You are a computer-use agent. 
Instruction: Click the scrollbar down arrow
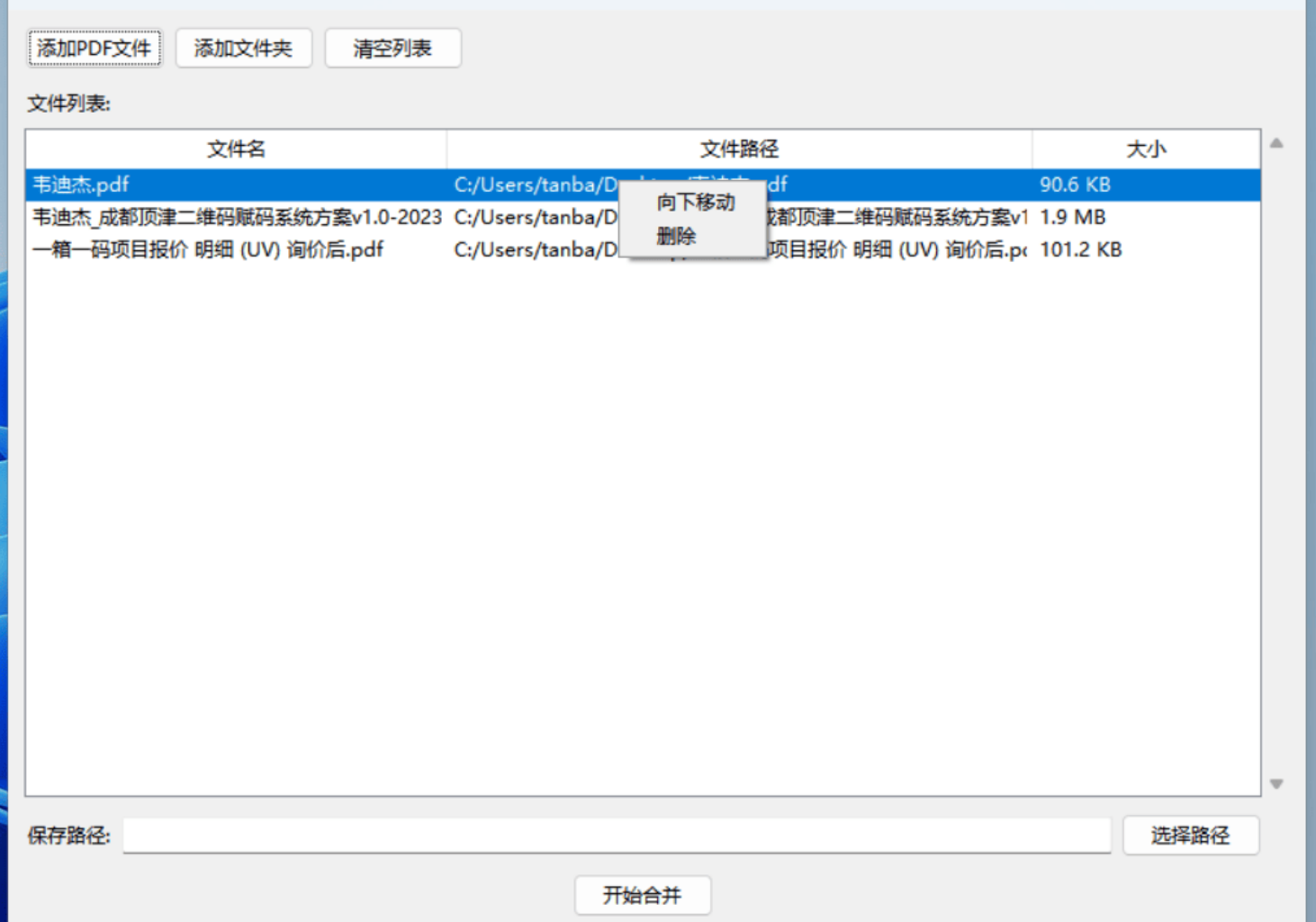(x=1276, y=784)
